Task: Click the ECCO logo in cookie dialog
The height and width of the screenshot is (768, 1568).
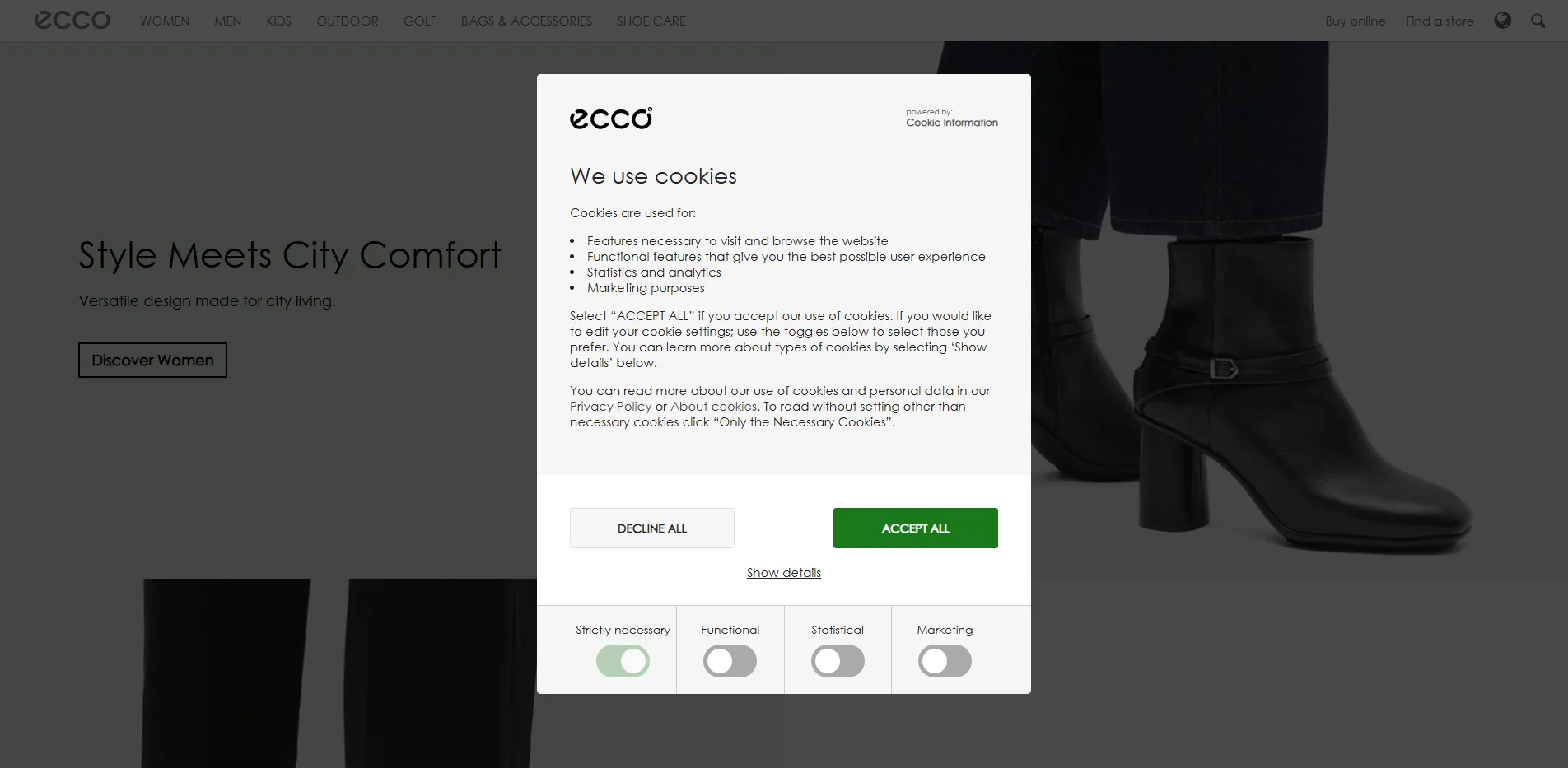Action: [x=610, y=119]
